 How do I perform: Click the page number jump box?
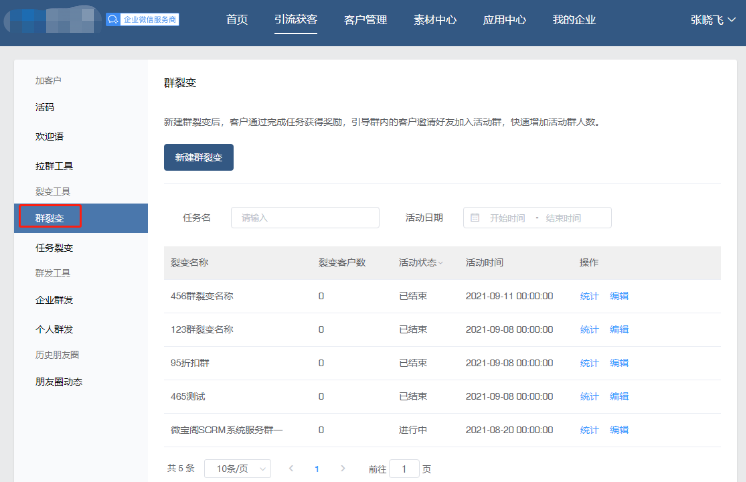point(404,468)
